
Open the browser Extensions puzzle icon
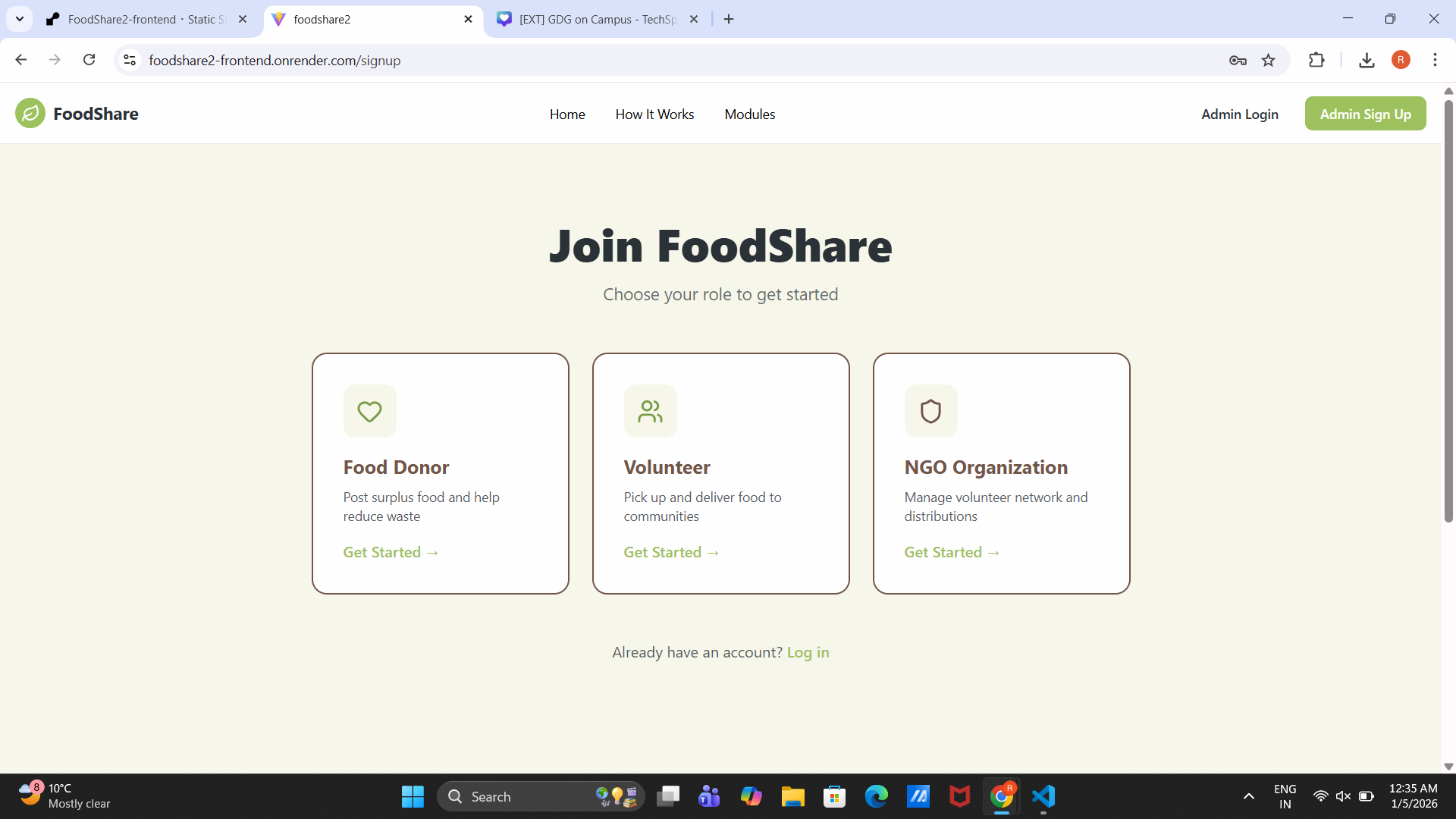point(1316,61)
